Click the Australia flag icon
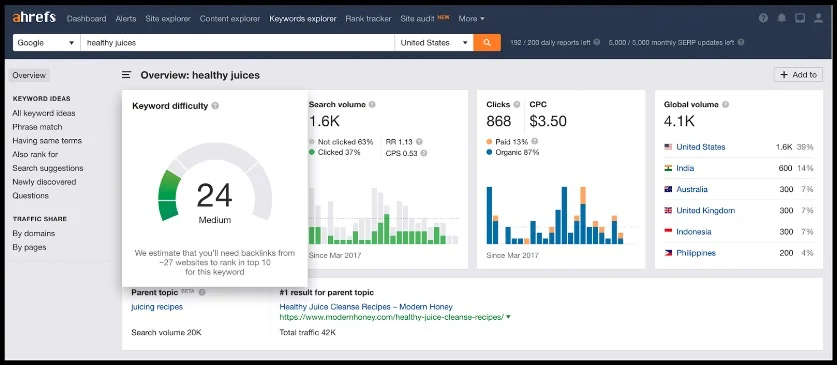This screenshot has height=365, width=837. (668, 189)
